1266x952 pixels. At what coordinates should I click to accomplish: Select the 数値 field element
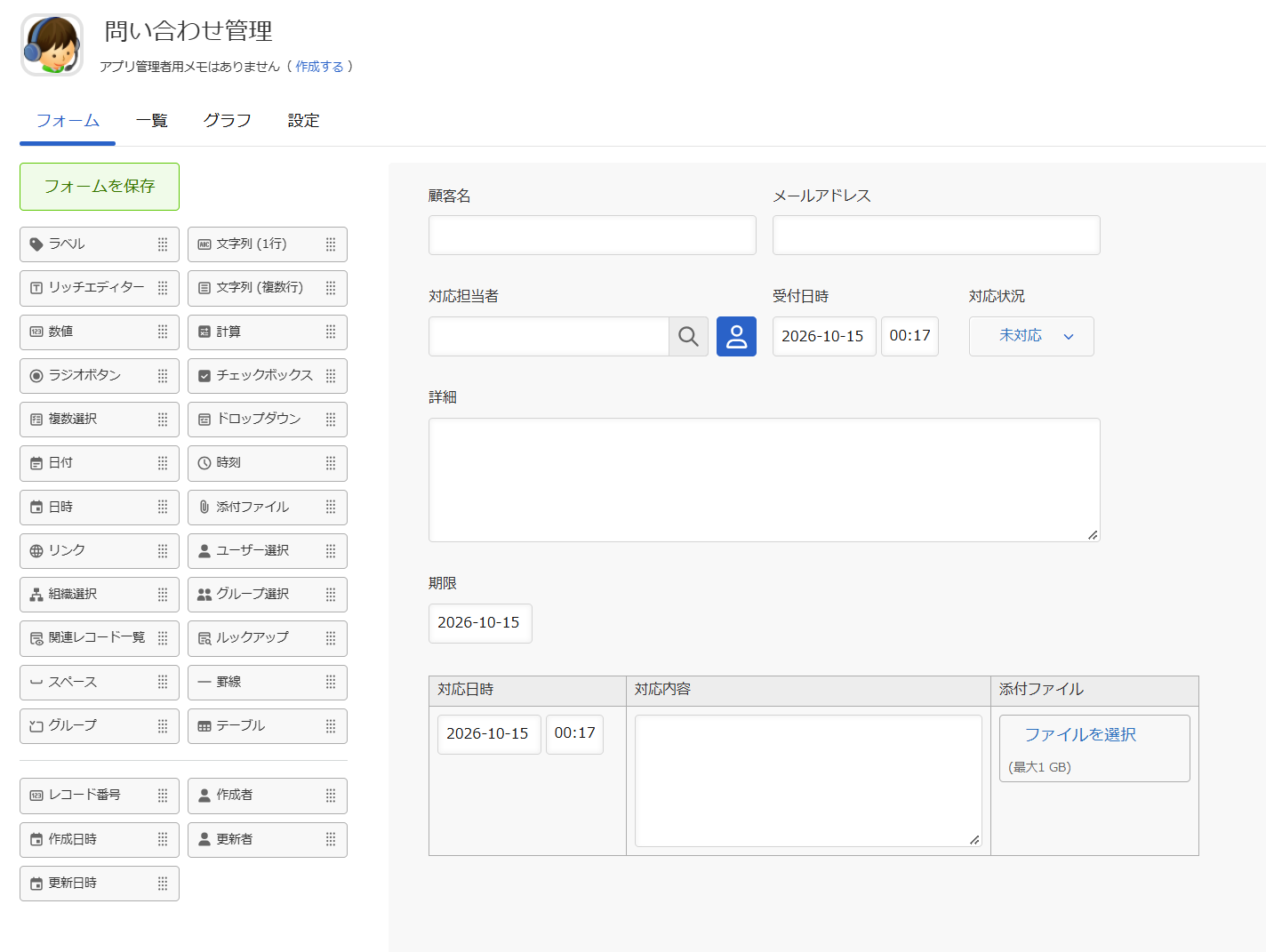pyautogui.click(x=100, y=332)
